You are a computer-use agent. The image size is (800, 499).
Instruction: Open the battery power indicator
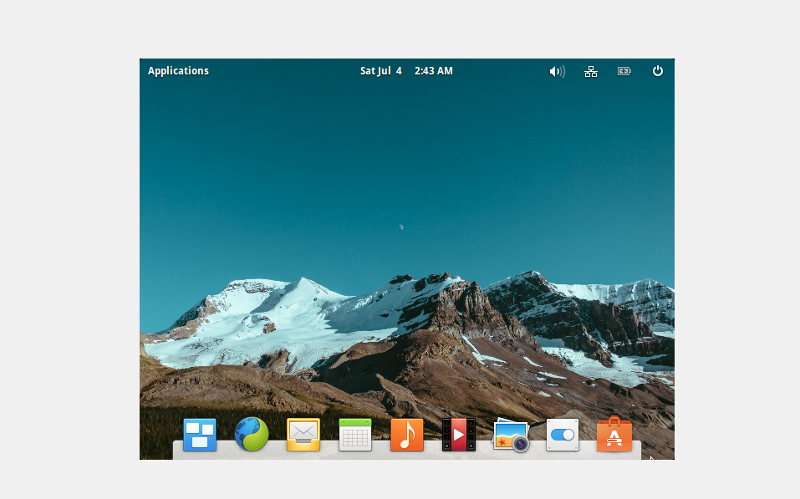624,71
